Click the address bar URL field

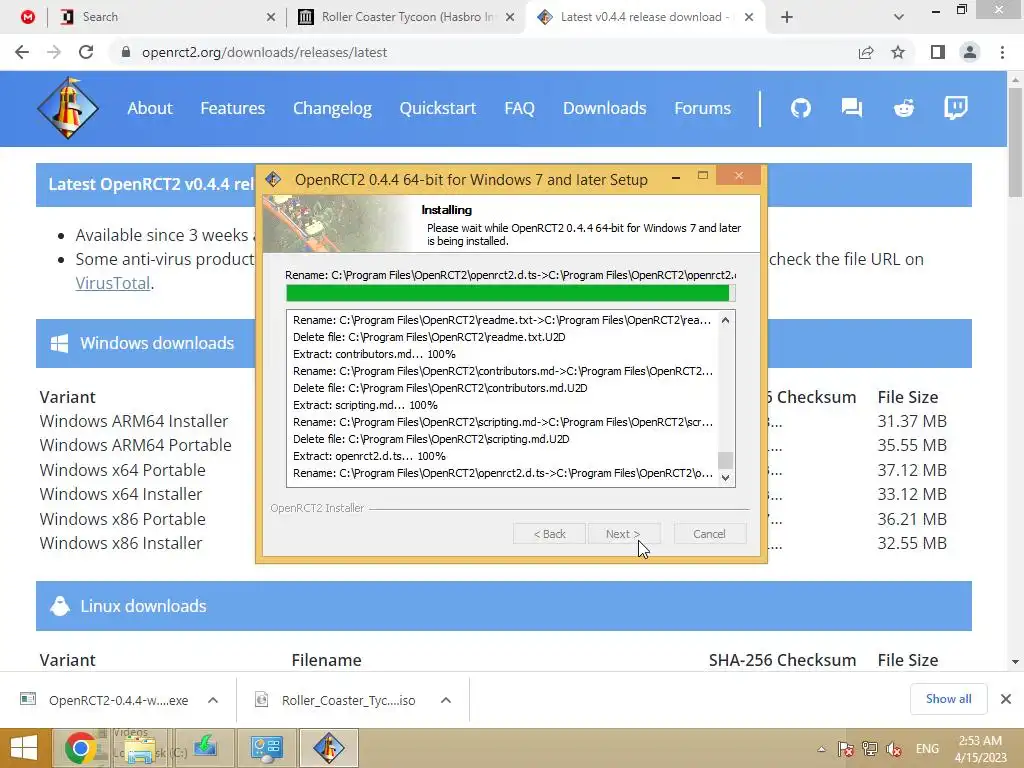[483, 52]
